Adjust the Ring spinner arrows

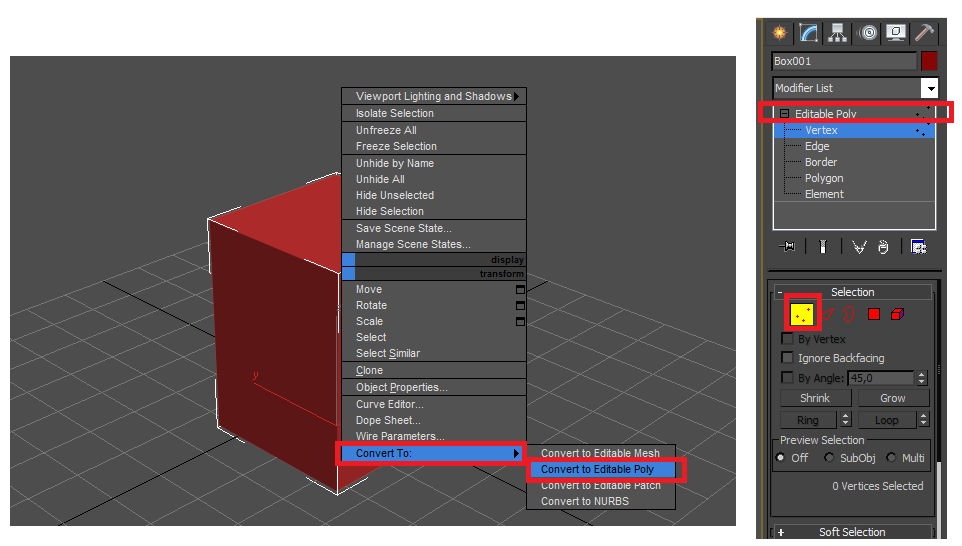(845, 420)
